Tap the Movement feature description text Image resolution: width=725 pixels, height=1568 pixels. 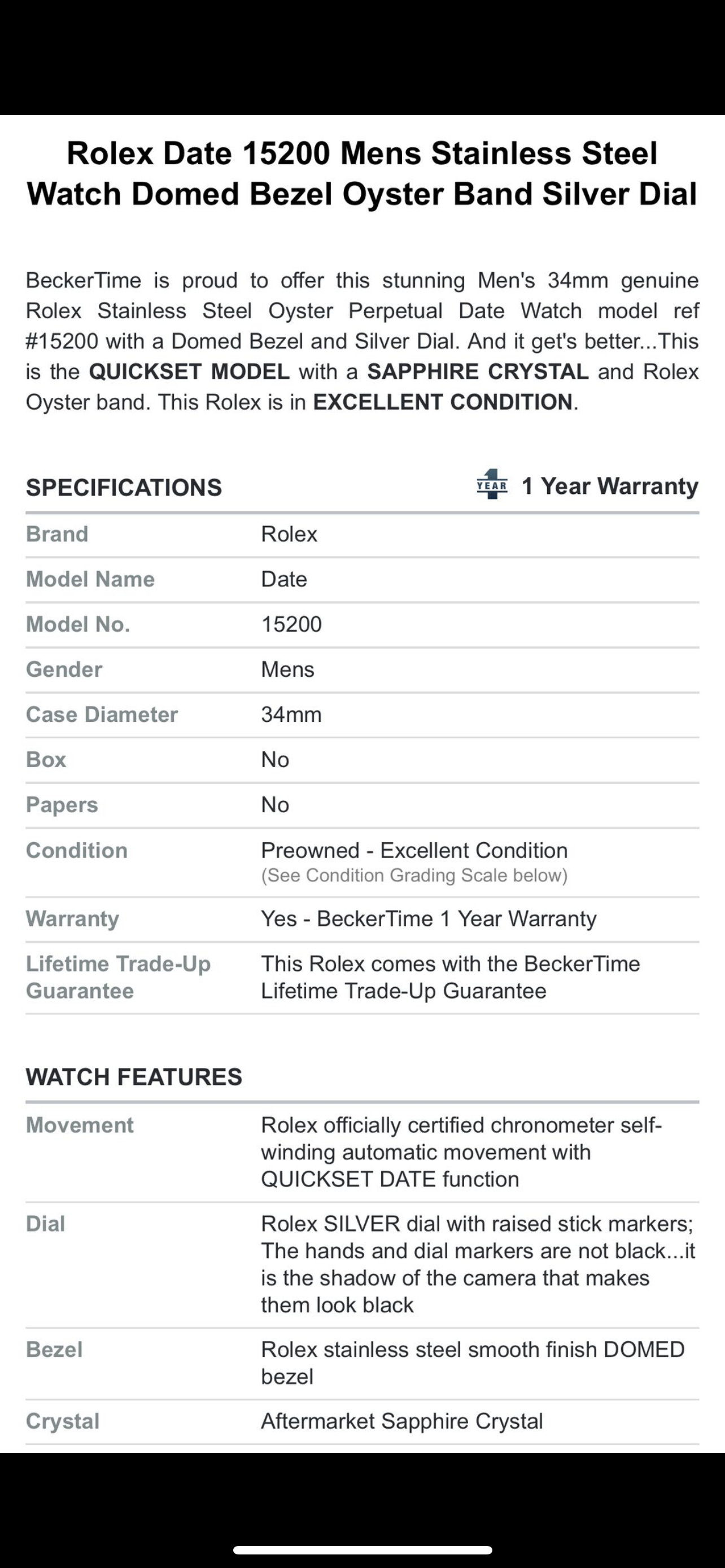[461, 1151]
